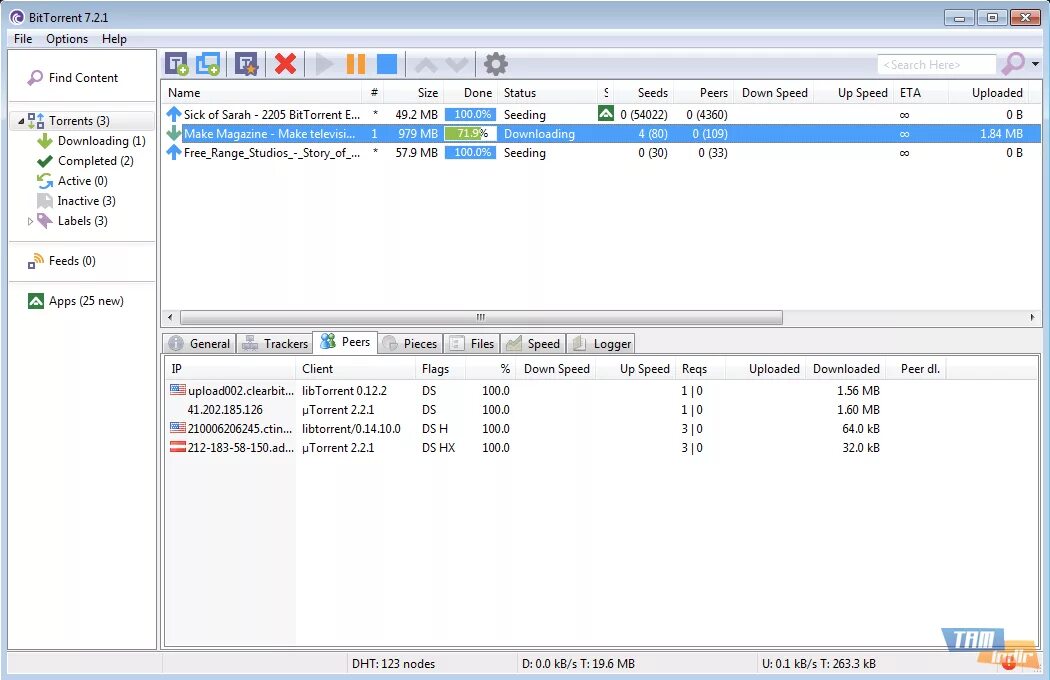Select the Free_Range_Studios torrent row
The image size is (1050, 680).
coord(601,153)
